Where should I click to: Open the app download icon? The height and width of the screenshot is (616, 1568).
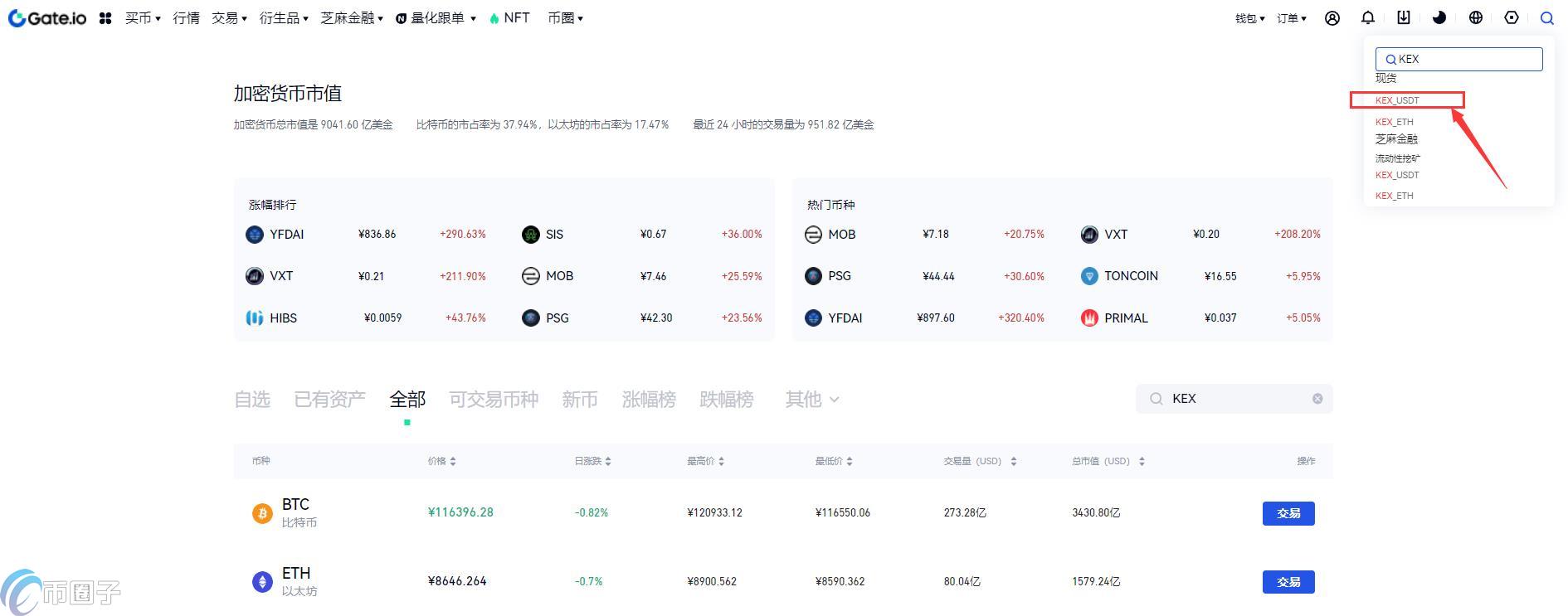coord(1404,17)
